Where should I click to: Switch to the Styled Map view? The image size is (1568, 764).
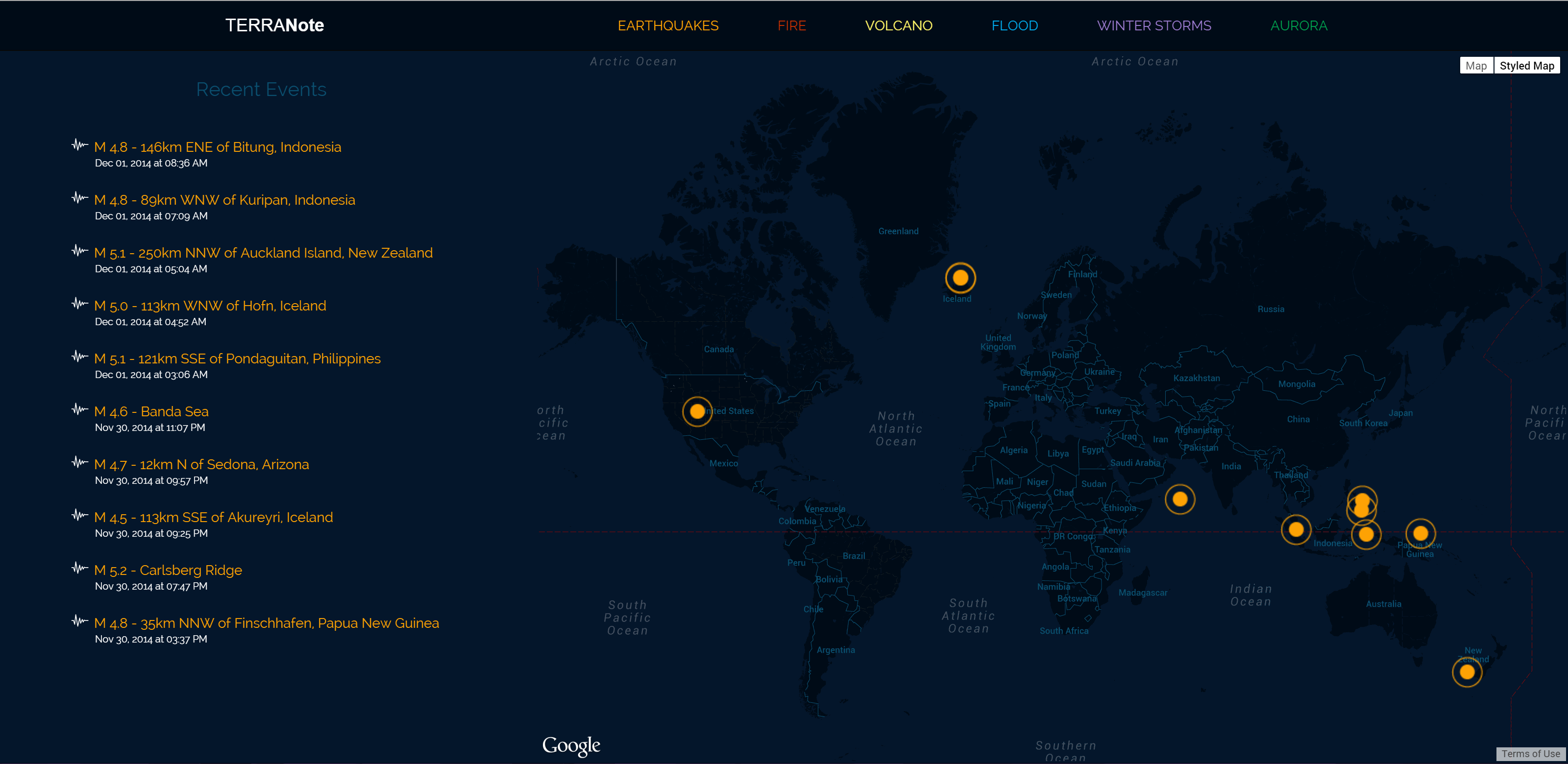click(x=1526, y=66)
